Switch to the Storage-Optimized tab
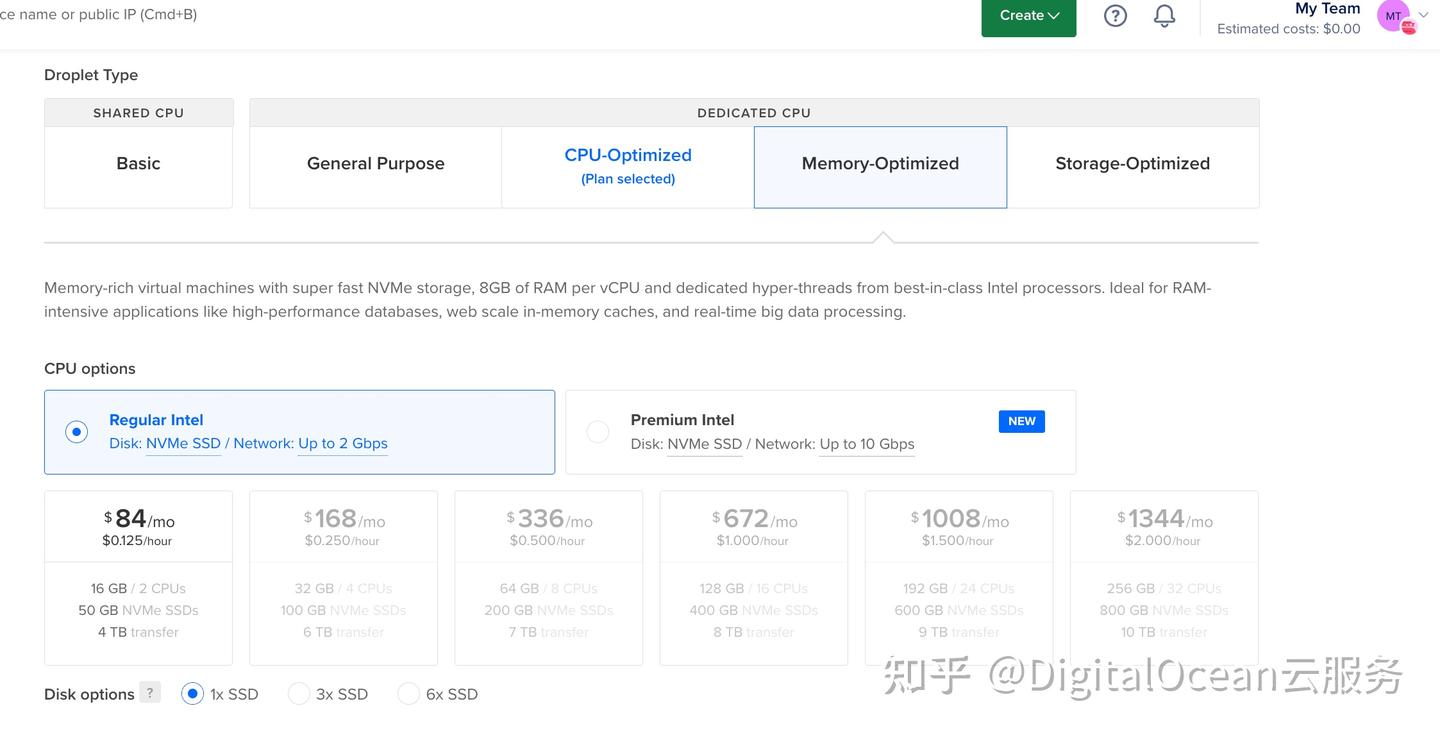 [x=1132, y=163]
